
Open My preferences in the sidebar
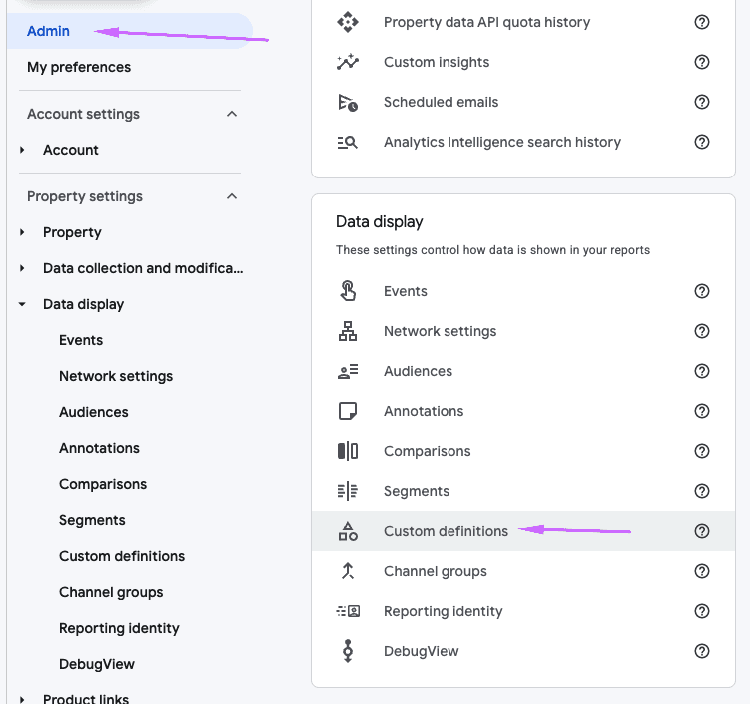[x=79, y=67]
